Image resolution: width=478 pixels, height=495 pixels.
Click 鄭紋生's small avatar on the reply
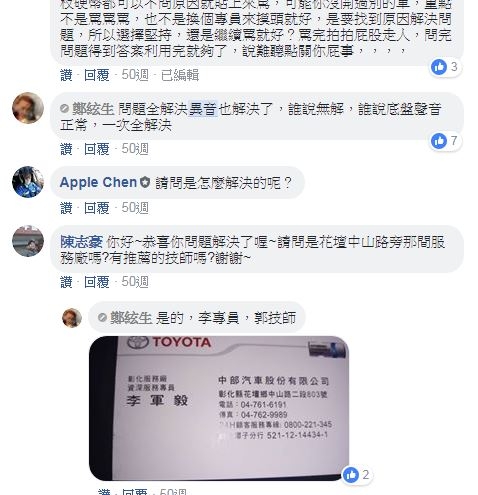72,318
